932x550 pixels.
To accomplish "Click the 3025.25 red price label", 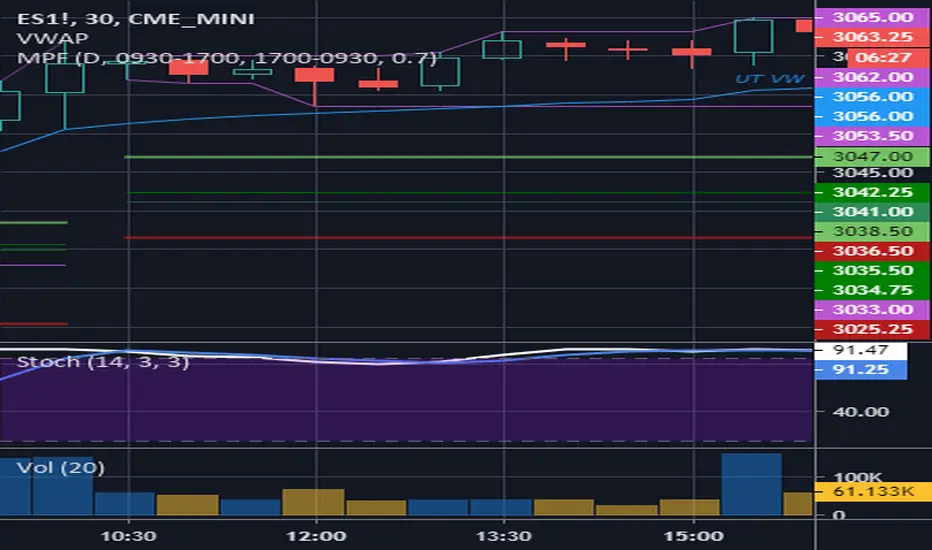I will coord(872,329).
